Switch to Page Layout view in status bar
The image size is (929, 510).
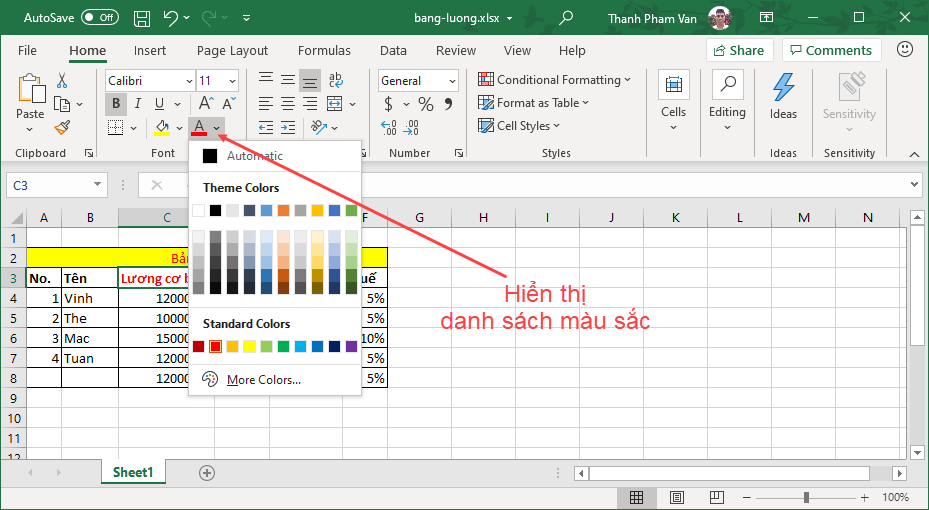tap(677, 497)
